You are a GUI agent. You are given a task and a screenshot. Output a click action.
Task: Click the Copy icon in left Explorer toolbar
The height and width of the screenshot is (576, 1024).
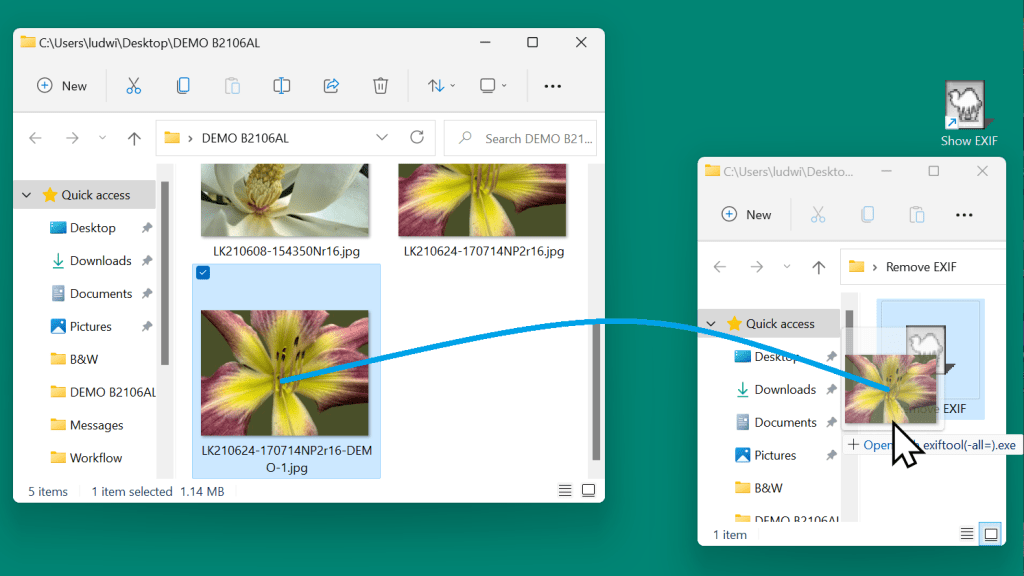point(183,86)
